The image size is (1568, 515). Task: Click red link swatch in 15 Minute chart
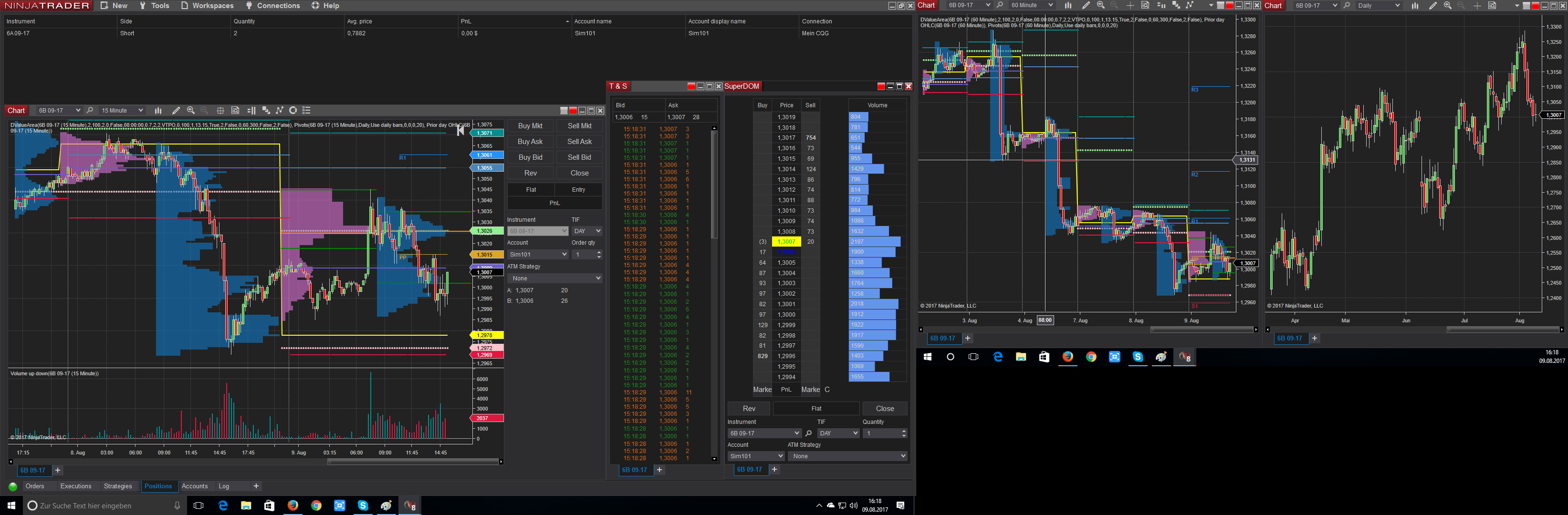click(573, 111)
